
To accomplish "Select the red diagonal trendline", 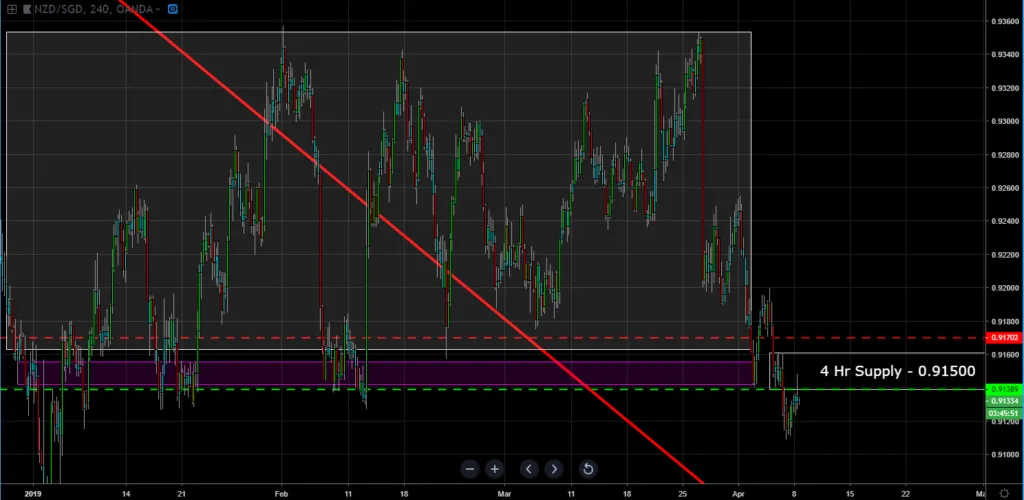I will [411, 242].
